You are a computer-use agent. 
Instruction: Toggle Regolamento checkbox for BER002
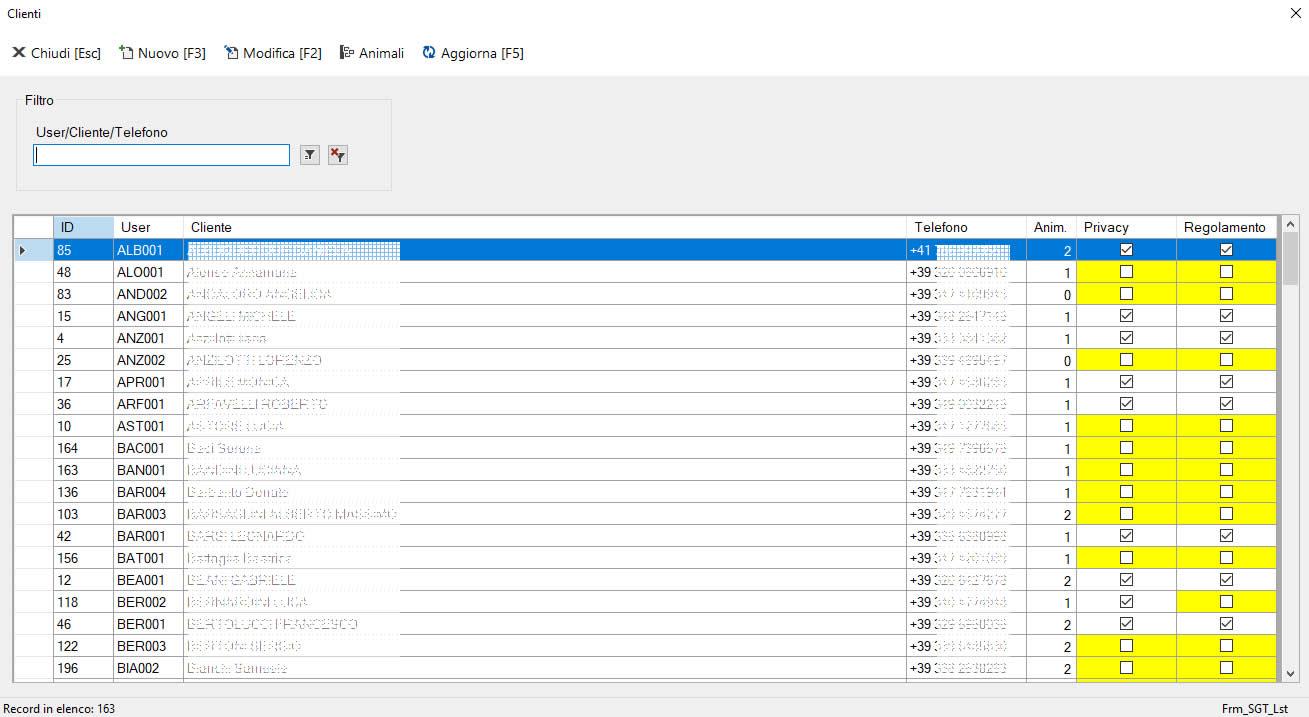tap(1226, 602)
